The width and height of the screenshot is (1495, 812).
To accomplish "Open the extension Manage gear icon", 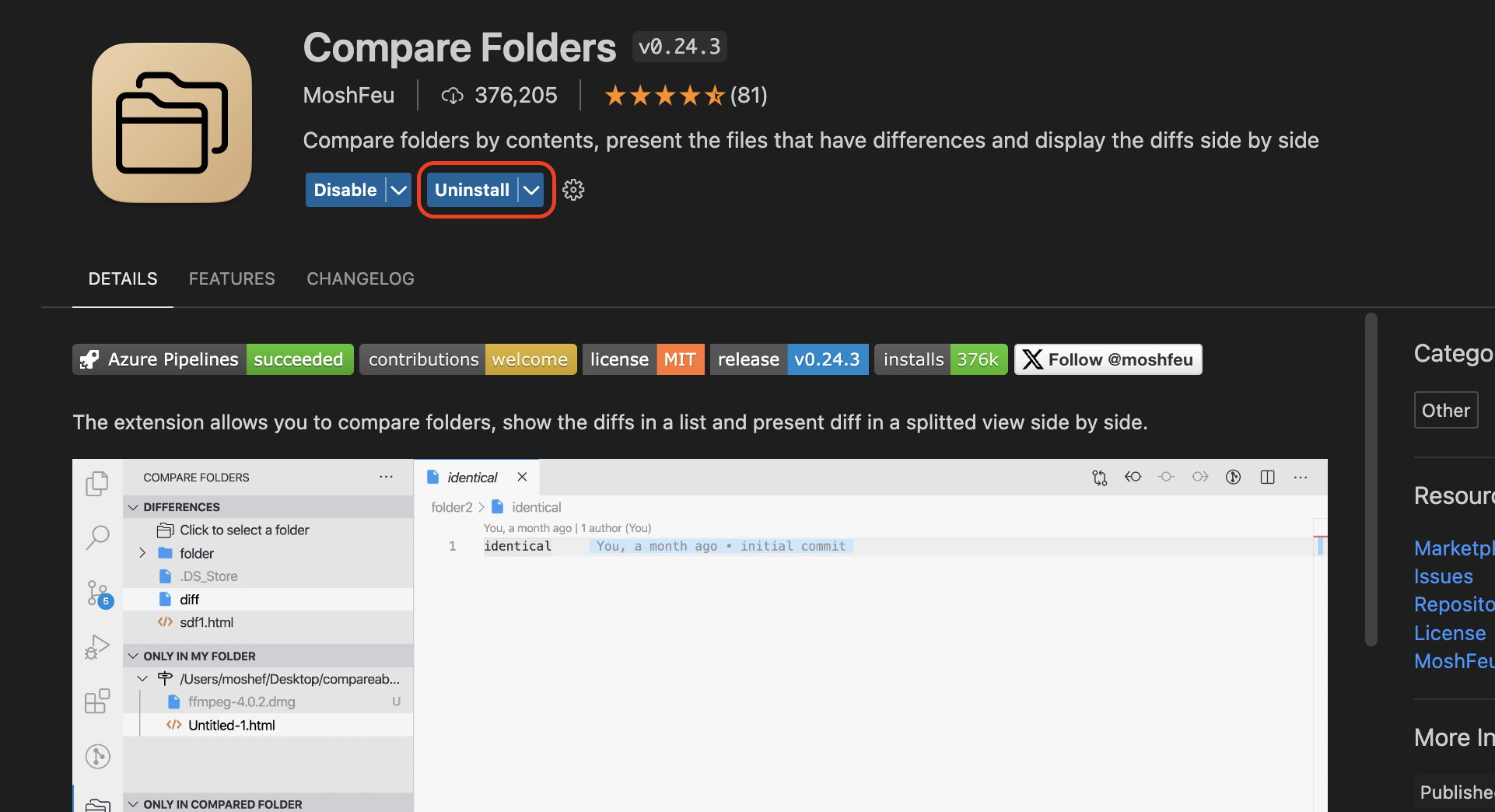I will [x=573, y=189].
